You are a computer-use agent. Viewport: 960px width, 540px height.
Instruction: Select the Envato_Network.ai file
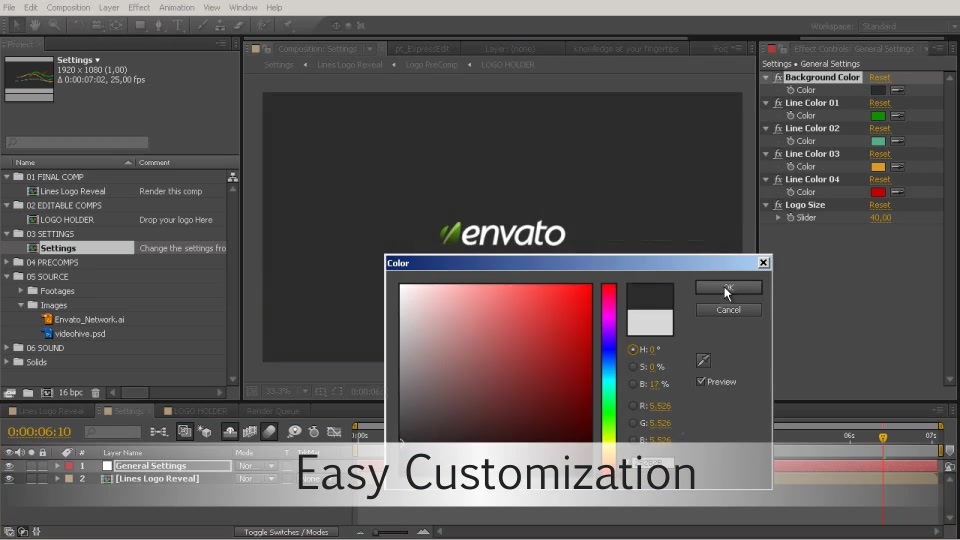tap(89, 320)
